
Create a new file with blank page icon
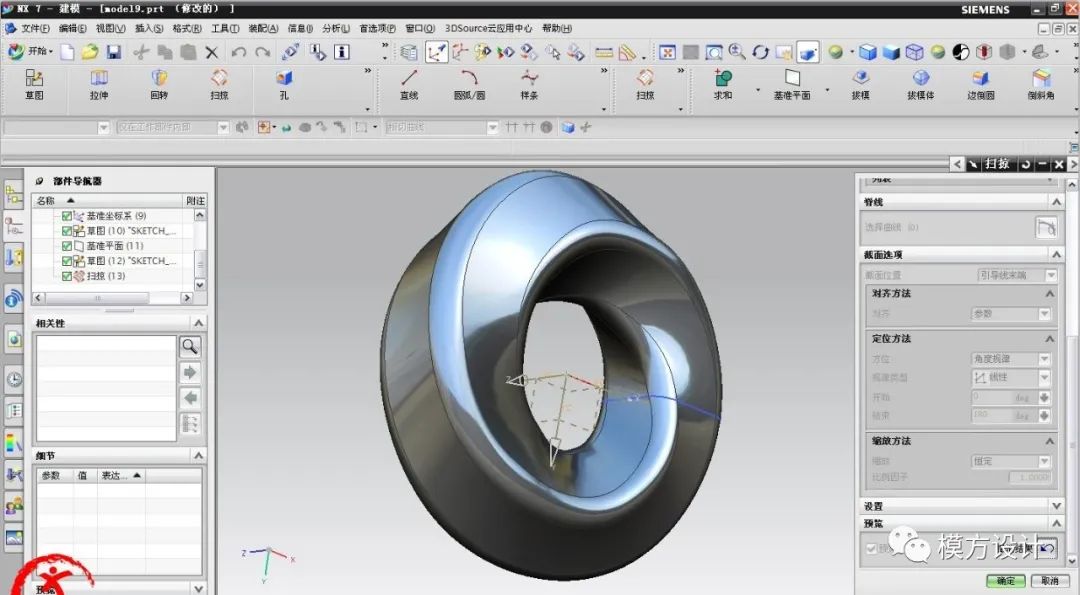(x=68, y=52)
